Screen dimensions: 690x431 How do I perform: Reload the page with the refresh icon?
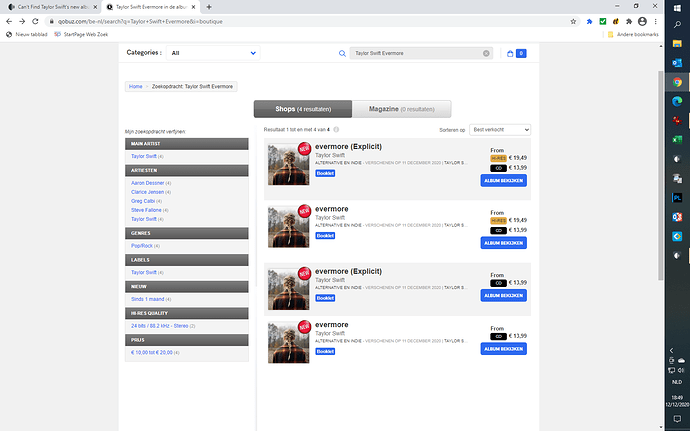(35, 21)
